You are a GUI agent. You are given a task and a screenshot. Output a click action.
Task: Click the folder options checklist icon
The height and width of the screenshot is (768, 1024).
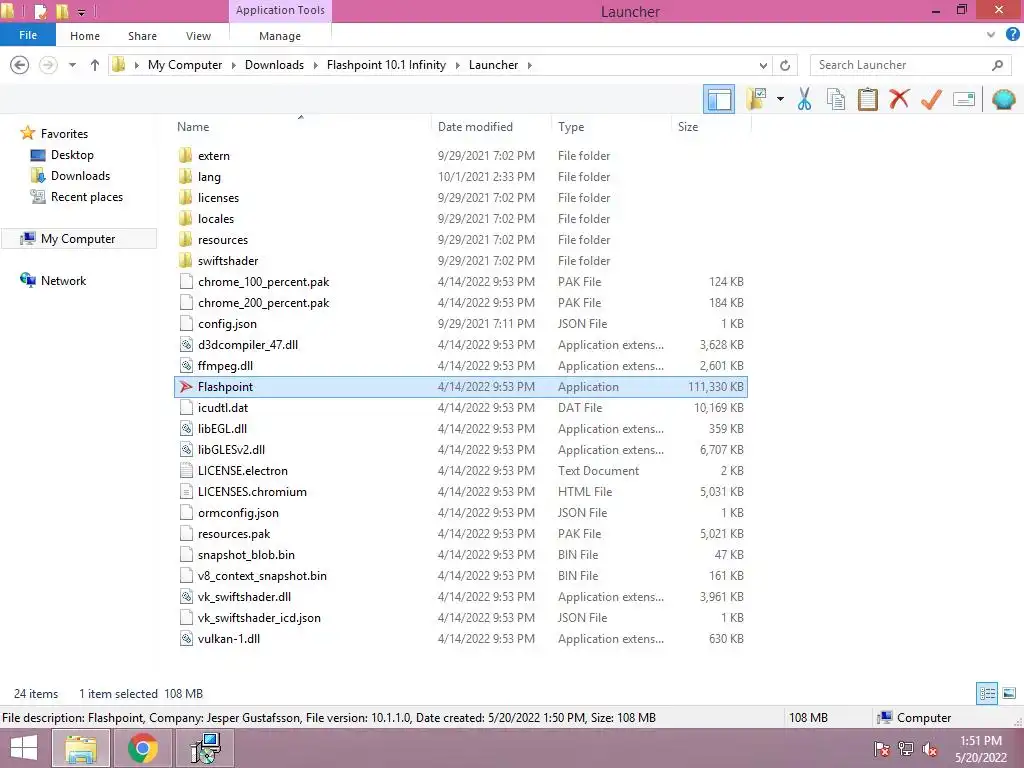pyautogui.click(x=756, y=99)
